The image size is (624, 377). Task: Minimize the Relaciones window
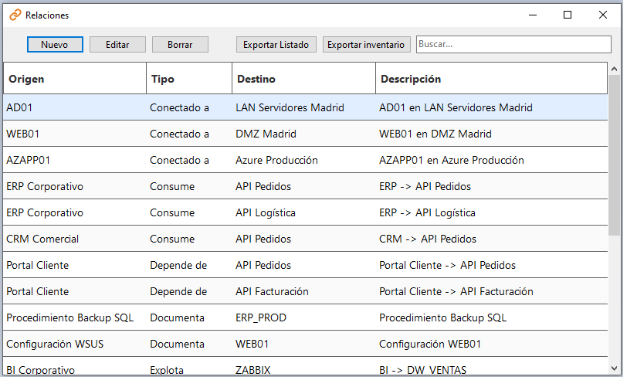[533, 15]
